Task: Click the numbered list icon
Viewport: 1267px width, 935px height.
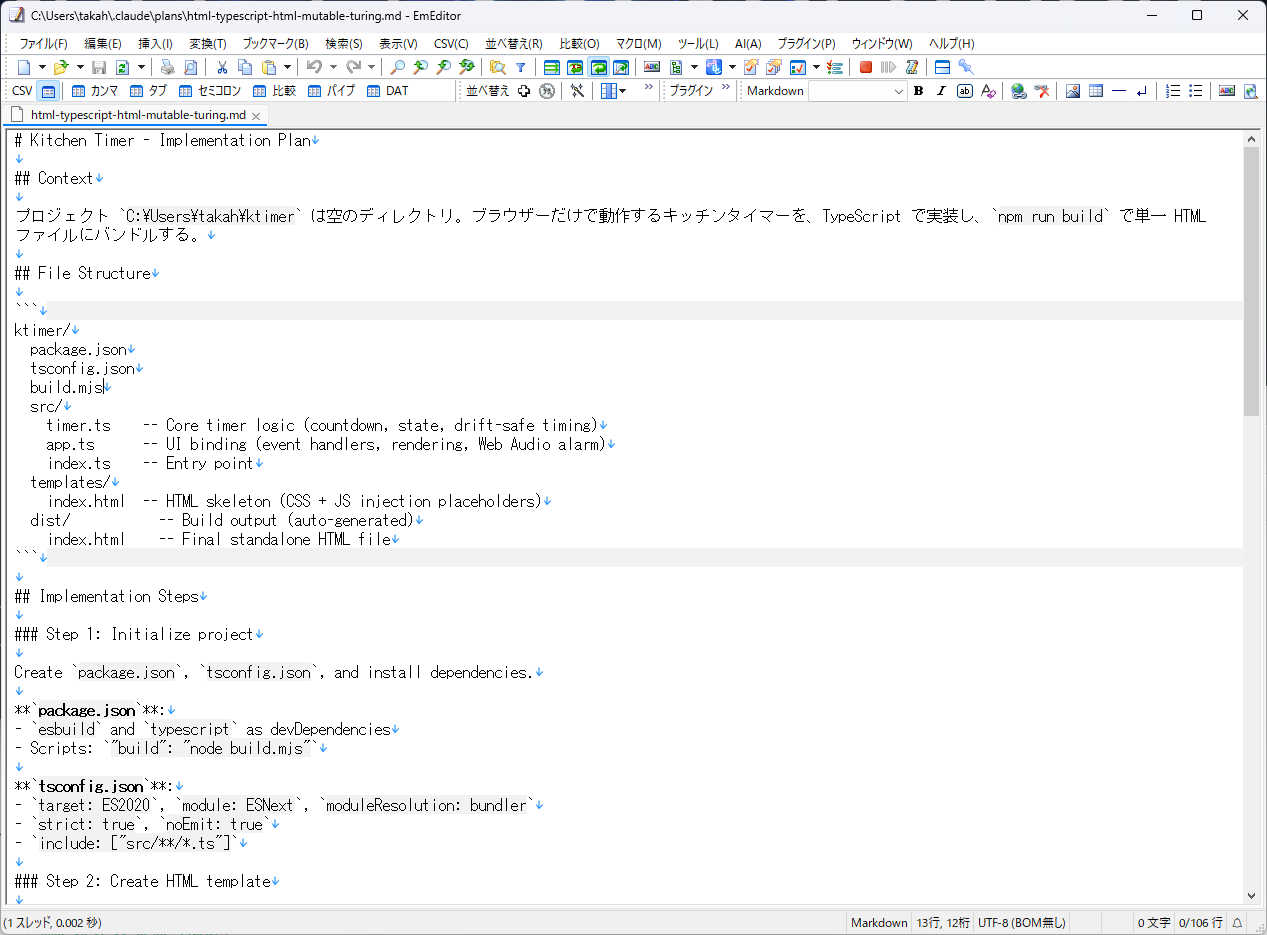Action: click(1173, 91)
